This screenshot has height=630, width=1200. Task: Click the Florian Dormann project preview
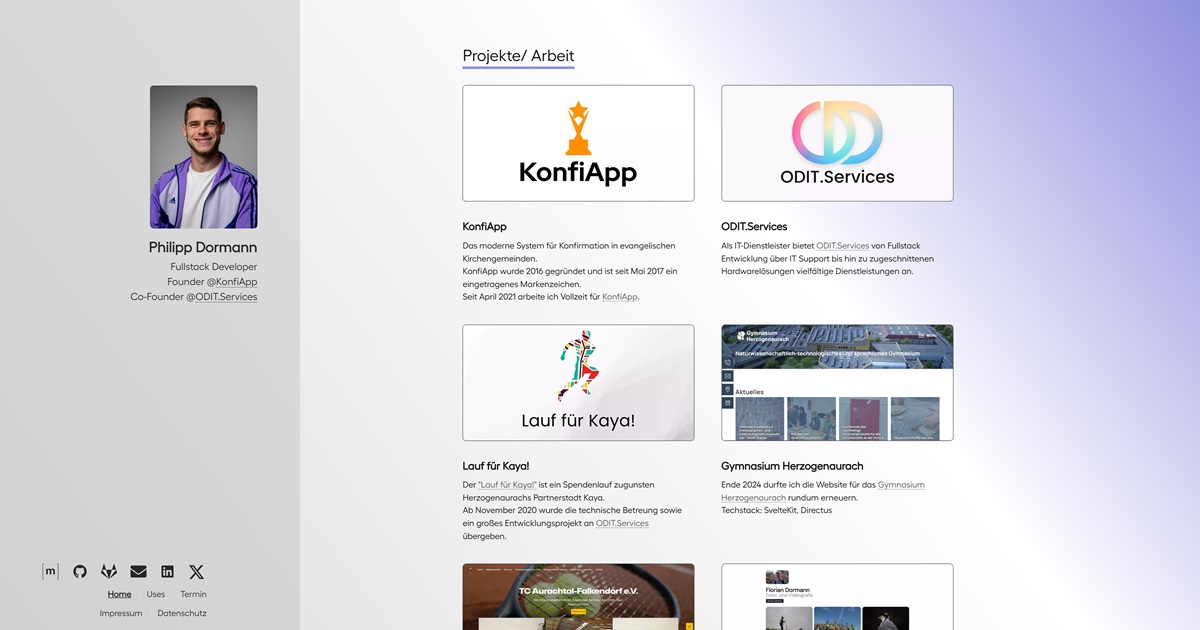(x=837, y=597)
